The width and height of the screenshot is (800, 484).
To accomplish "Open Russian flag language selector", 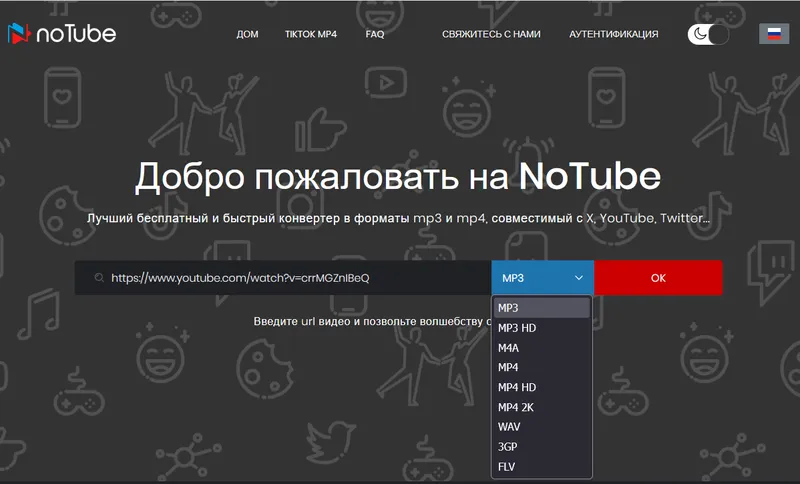I will (774, 34).
